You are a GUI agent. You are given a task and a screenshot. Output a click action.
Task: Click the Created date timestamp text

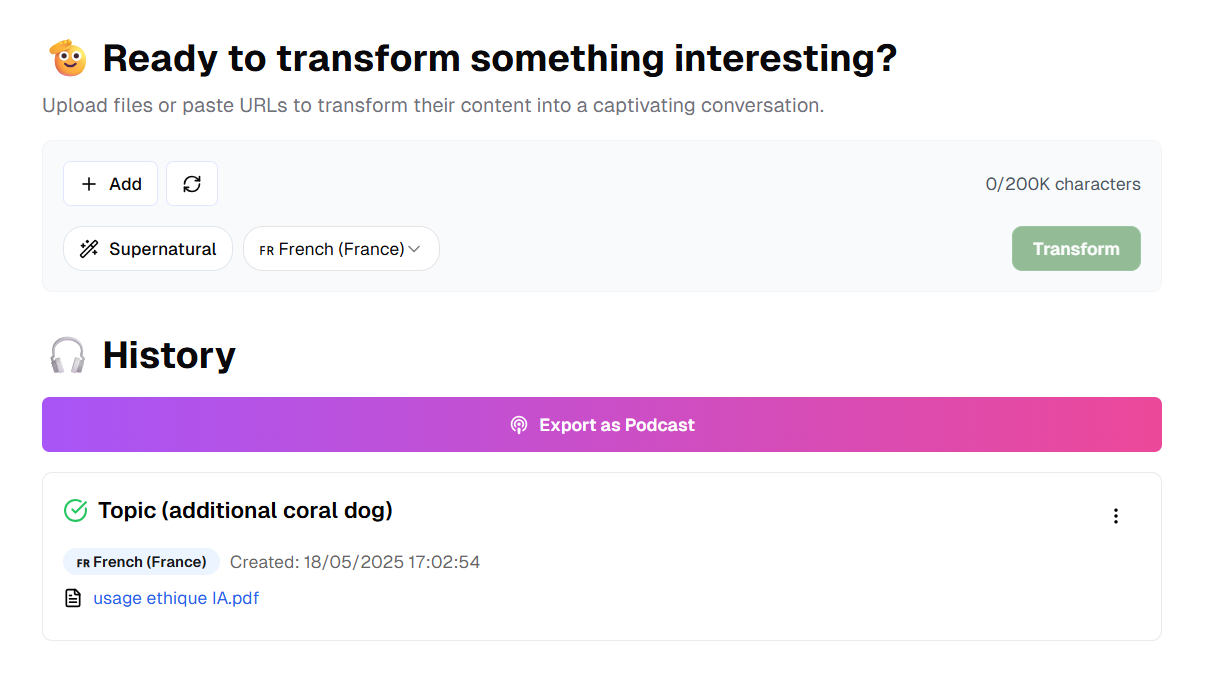[x=355, y=562]
